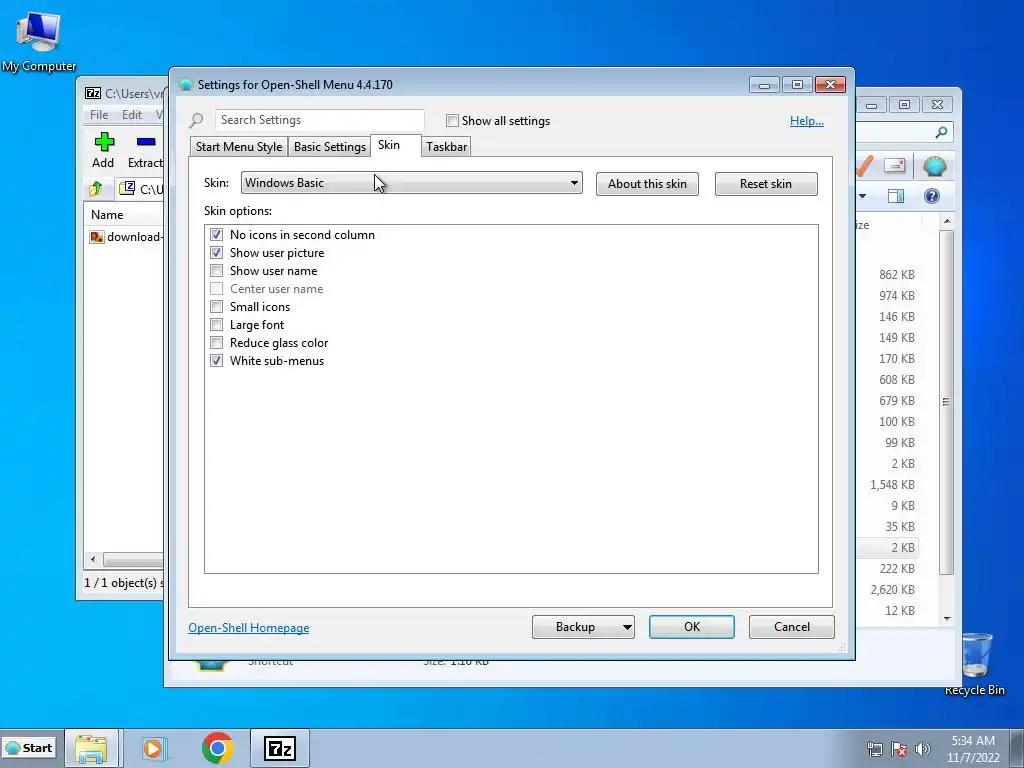
Task: Click the search magnifier icon in Open-Shell settings
Action: pos(196,120)
